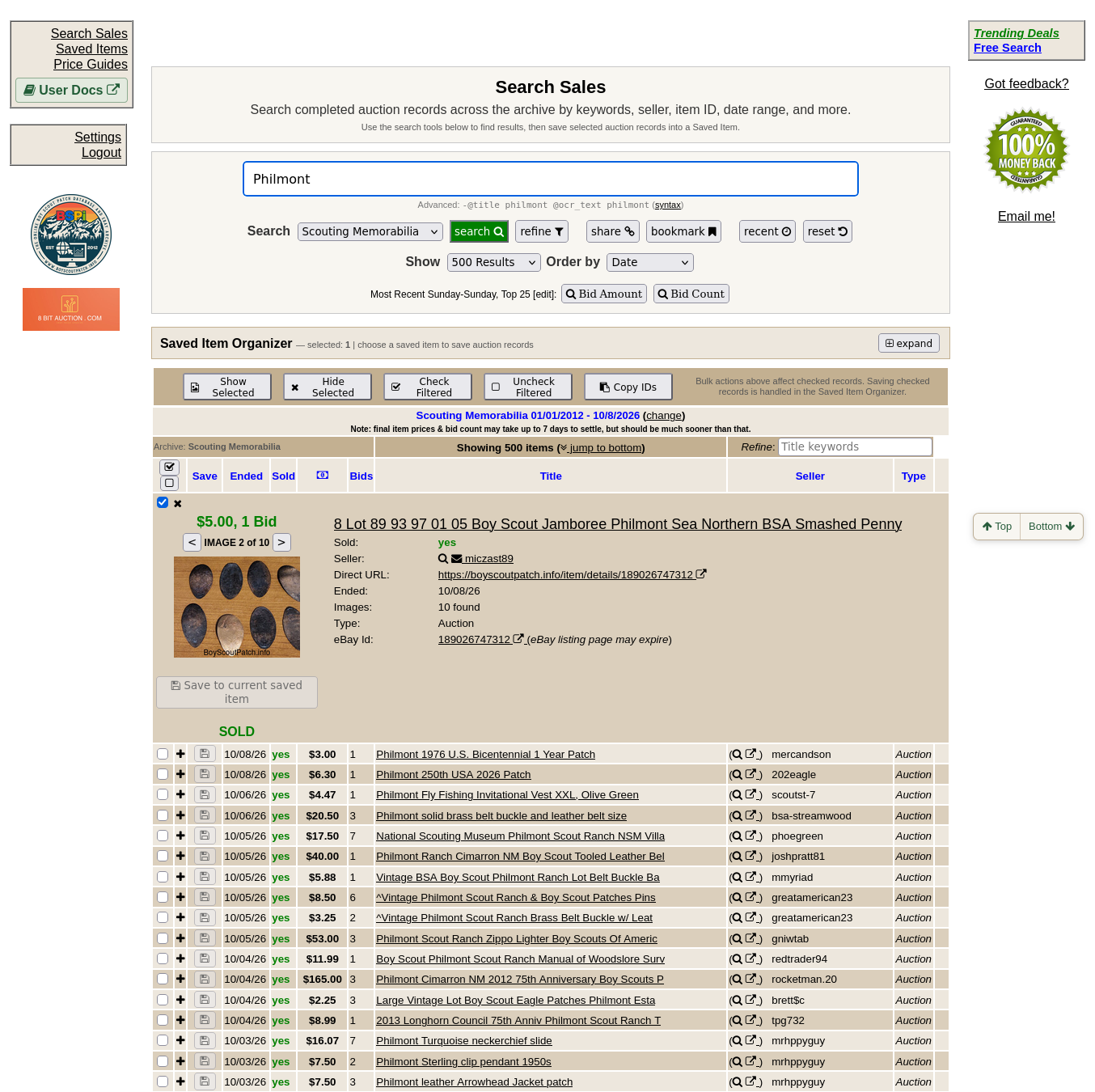Search top items by Bid Count
This screenshot has width=1095, height=1092.
pyautogui.click(x=691, y=294)
